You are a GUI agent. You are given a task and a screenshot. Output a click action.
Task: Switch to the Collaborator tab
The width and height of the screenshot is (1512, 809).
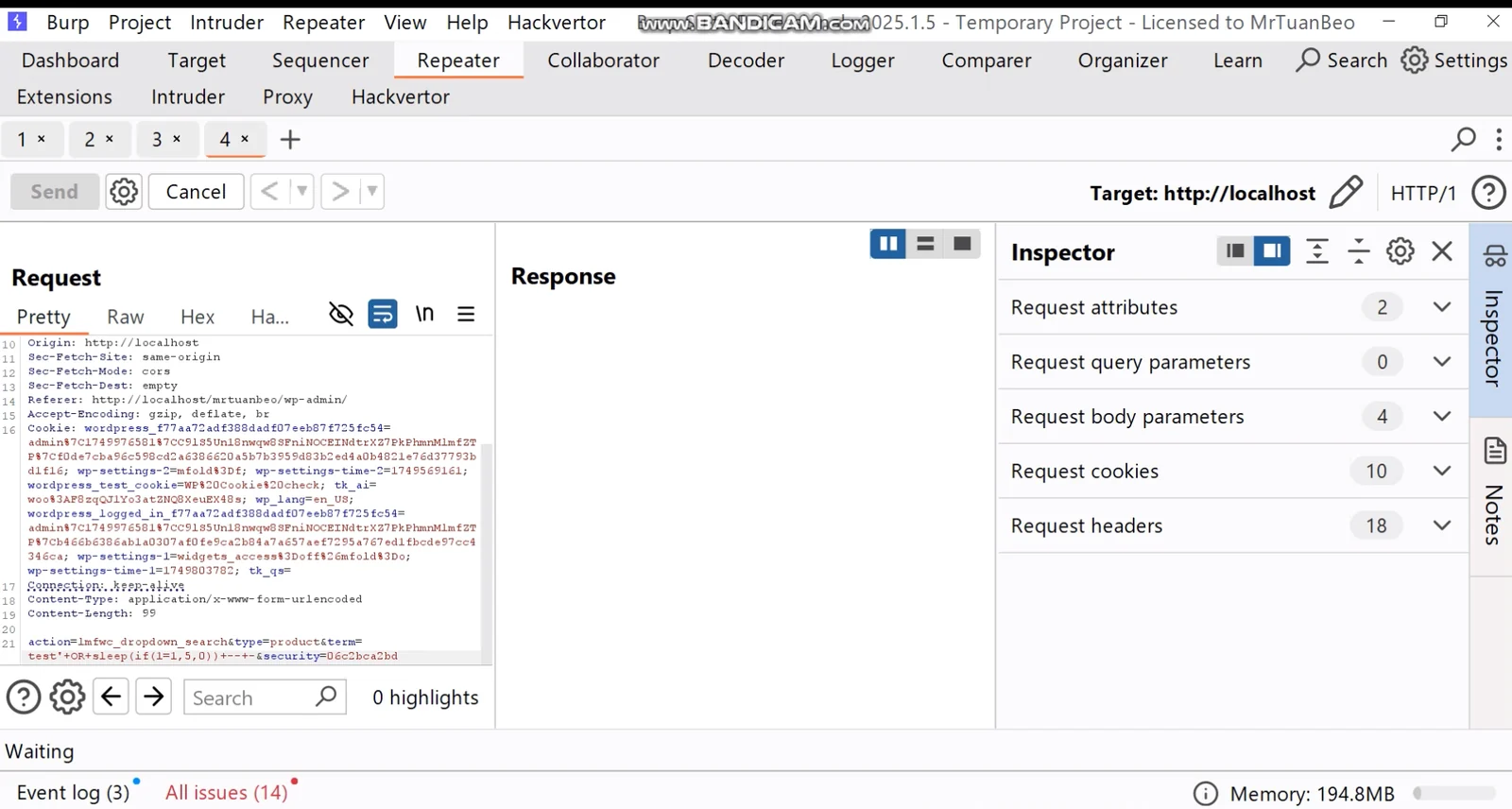coord(604,60)
